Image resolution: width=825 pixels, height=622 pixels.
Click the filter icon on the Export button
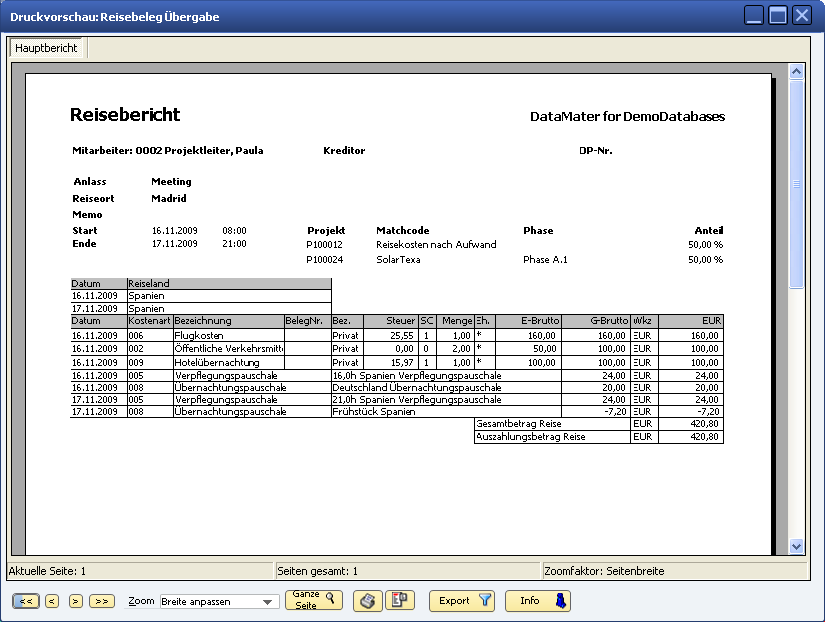point(483,601)
